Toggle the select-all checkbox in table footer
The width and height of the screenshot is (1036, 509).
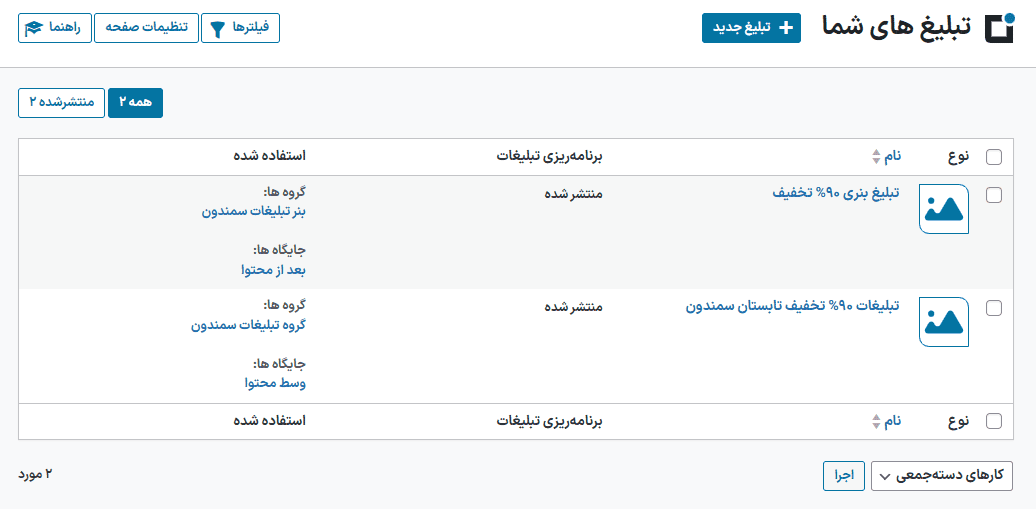[994, 421]
